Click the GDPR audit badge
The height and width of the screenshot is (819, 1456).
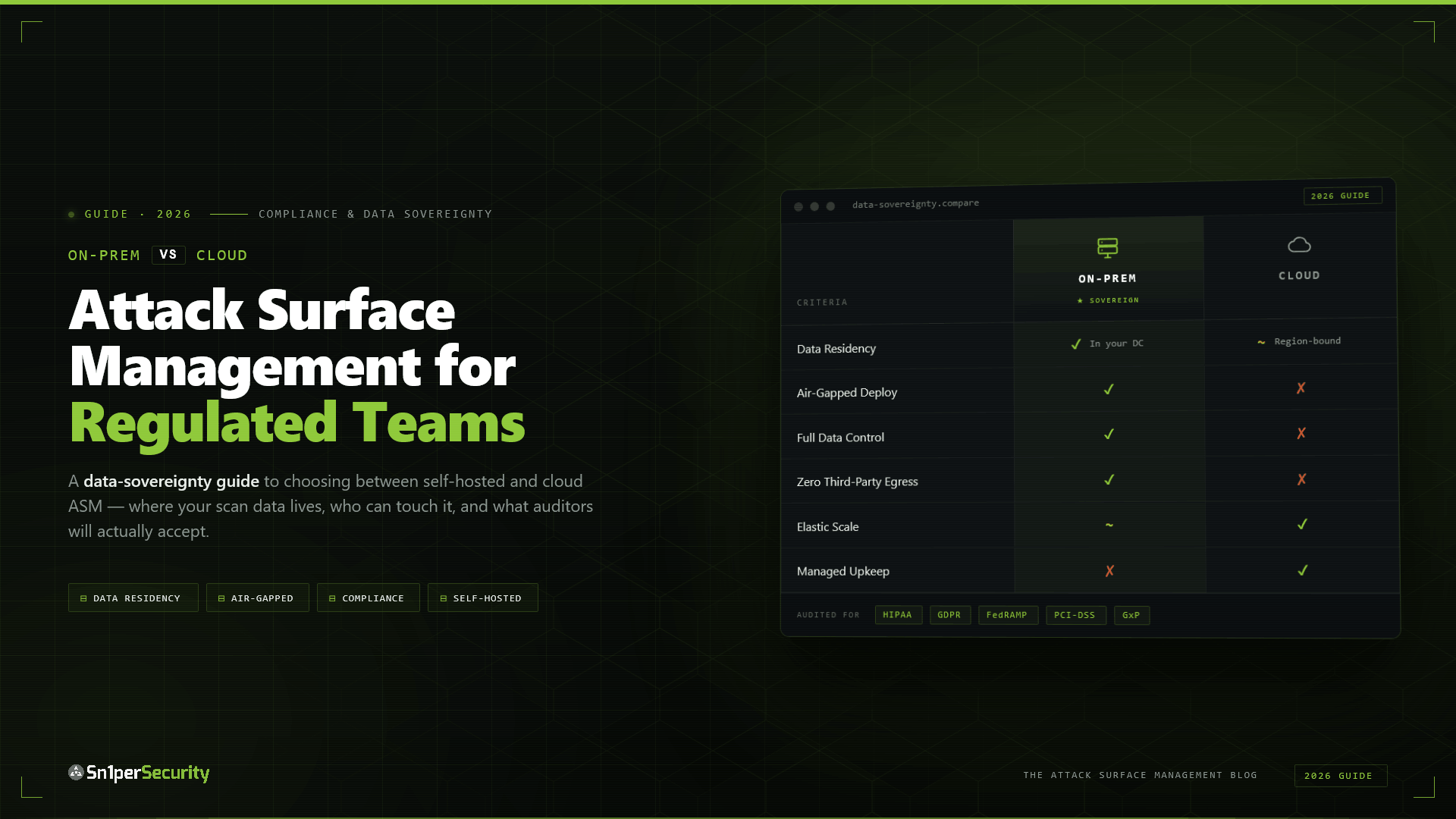[950, 615]
